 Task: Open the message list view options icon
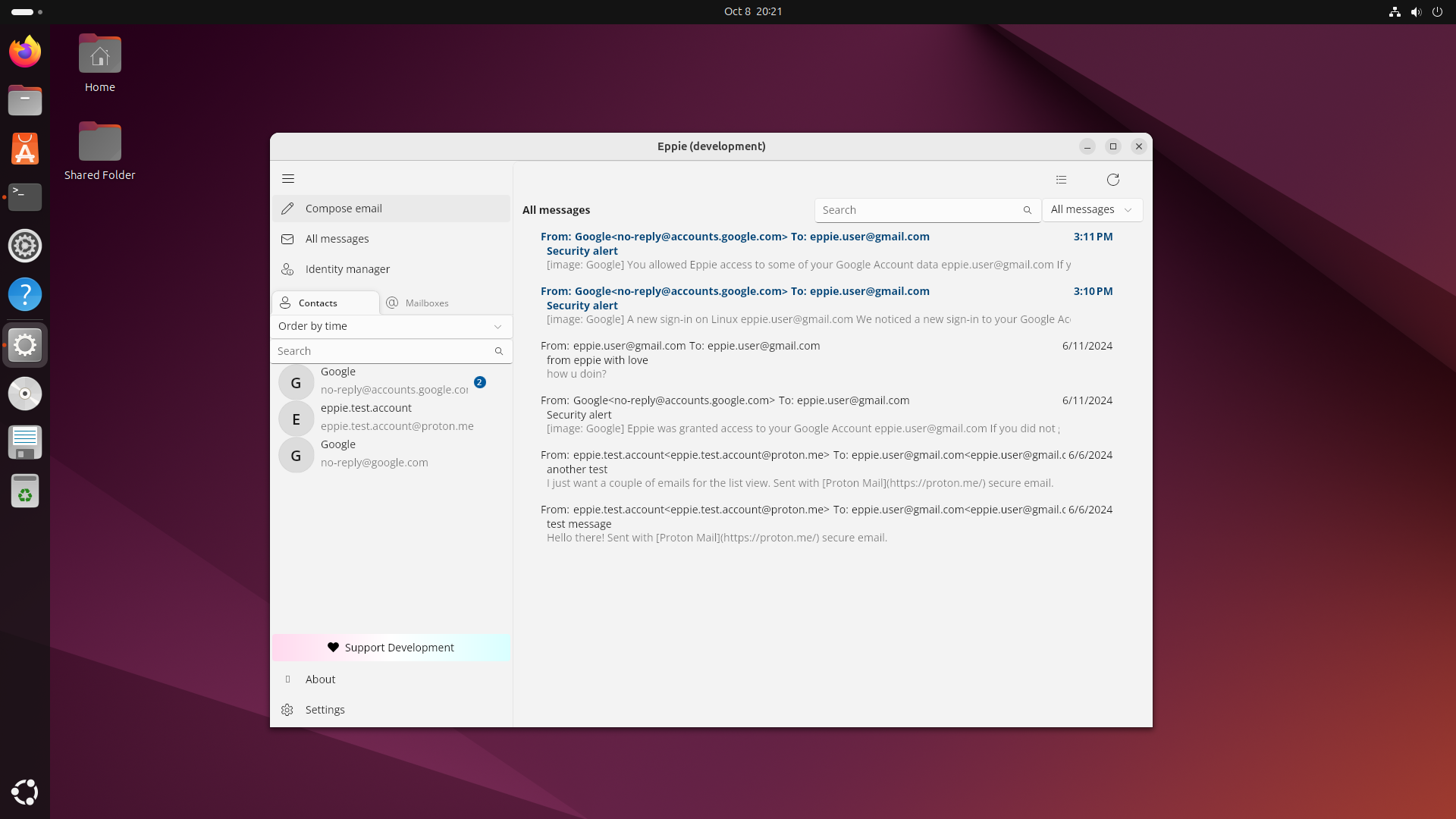[1061, 180]
